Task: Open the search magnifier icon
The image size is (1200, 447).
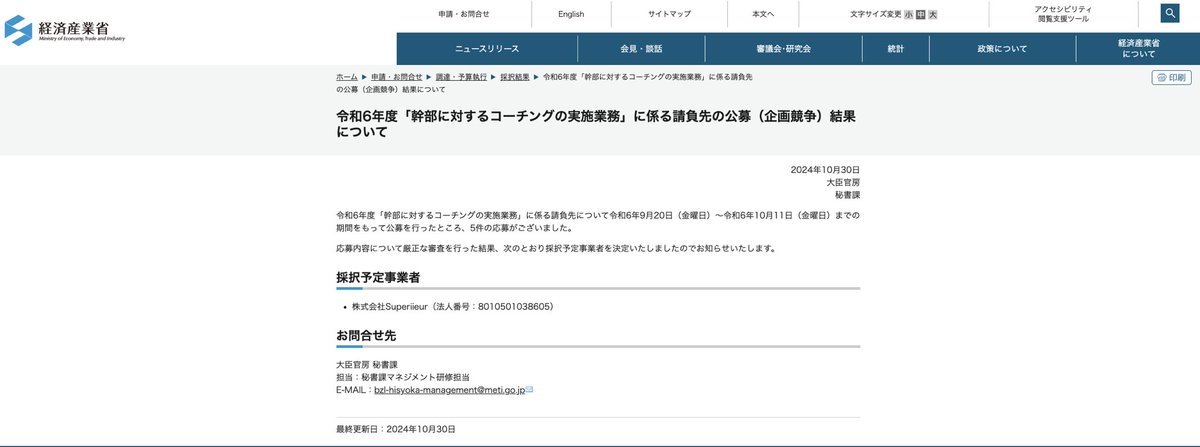Action: (1171, 13)
